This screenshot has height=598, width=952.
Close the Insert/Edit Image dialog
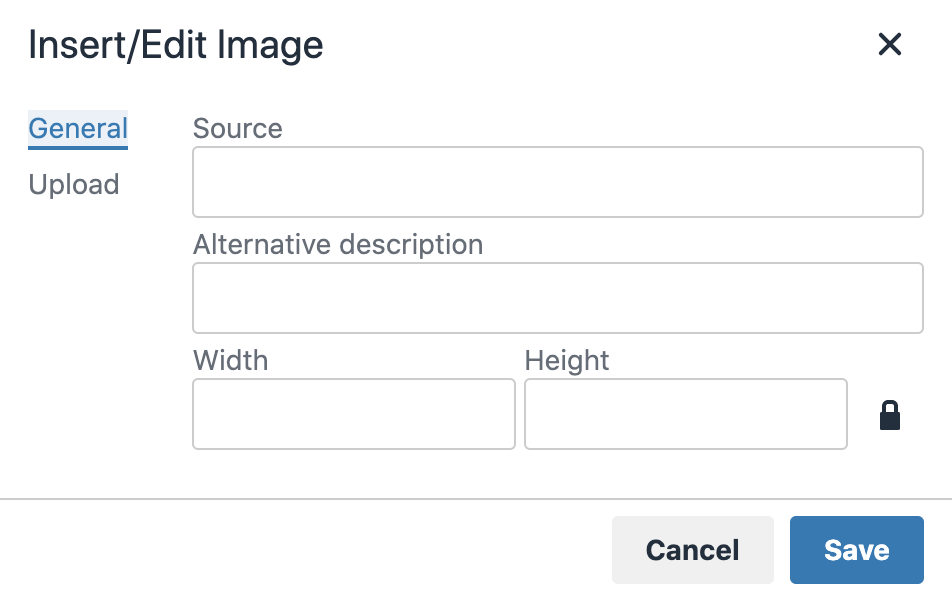coord(889,44)
